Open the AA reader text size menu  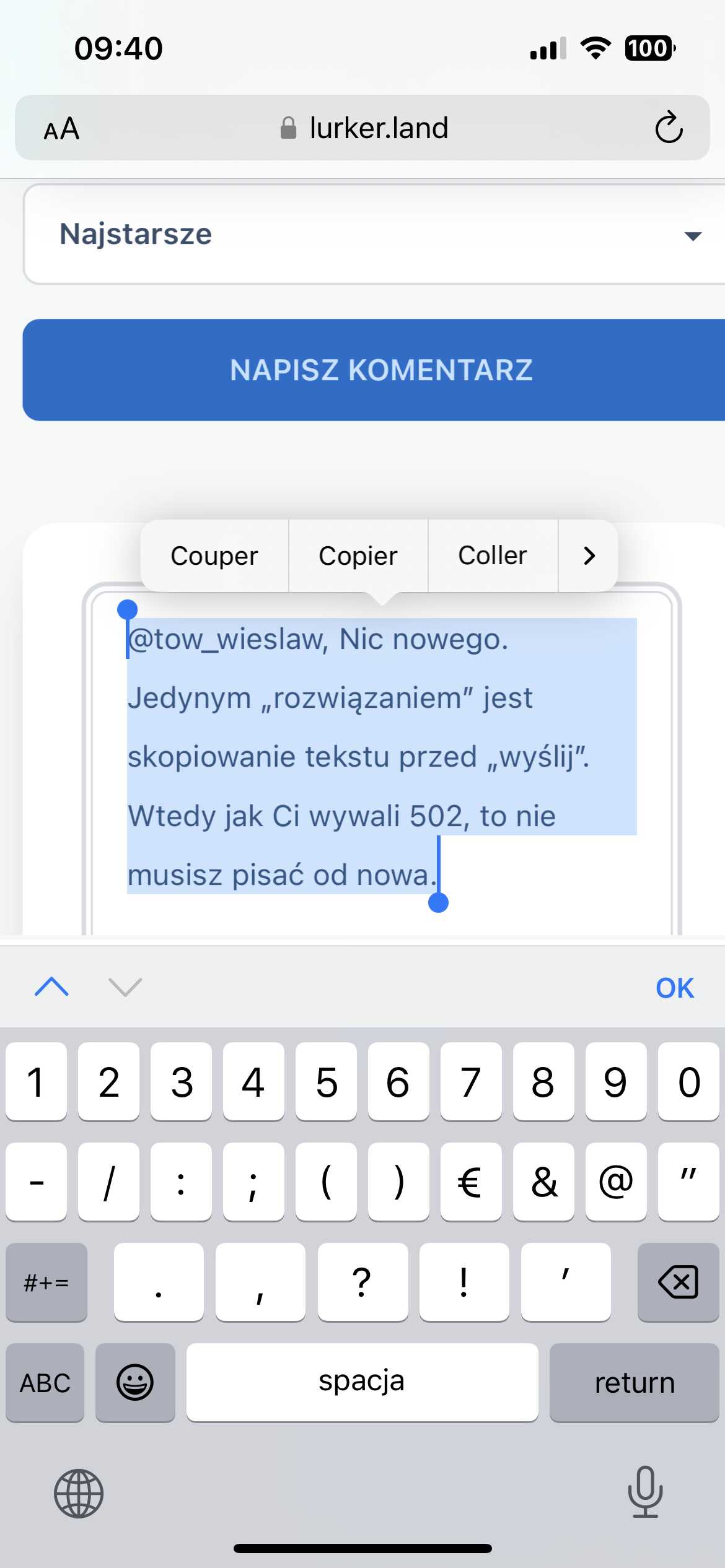[x=61, y=129]
